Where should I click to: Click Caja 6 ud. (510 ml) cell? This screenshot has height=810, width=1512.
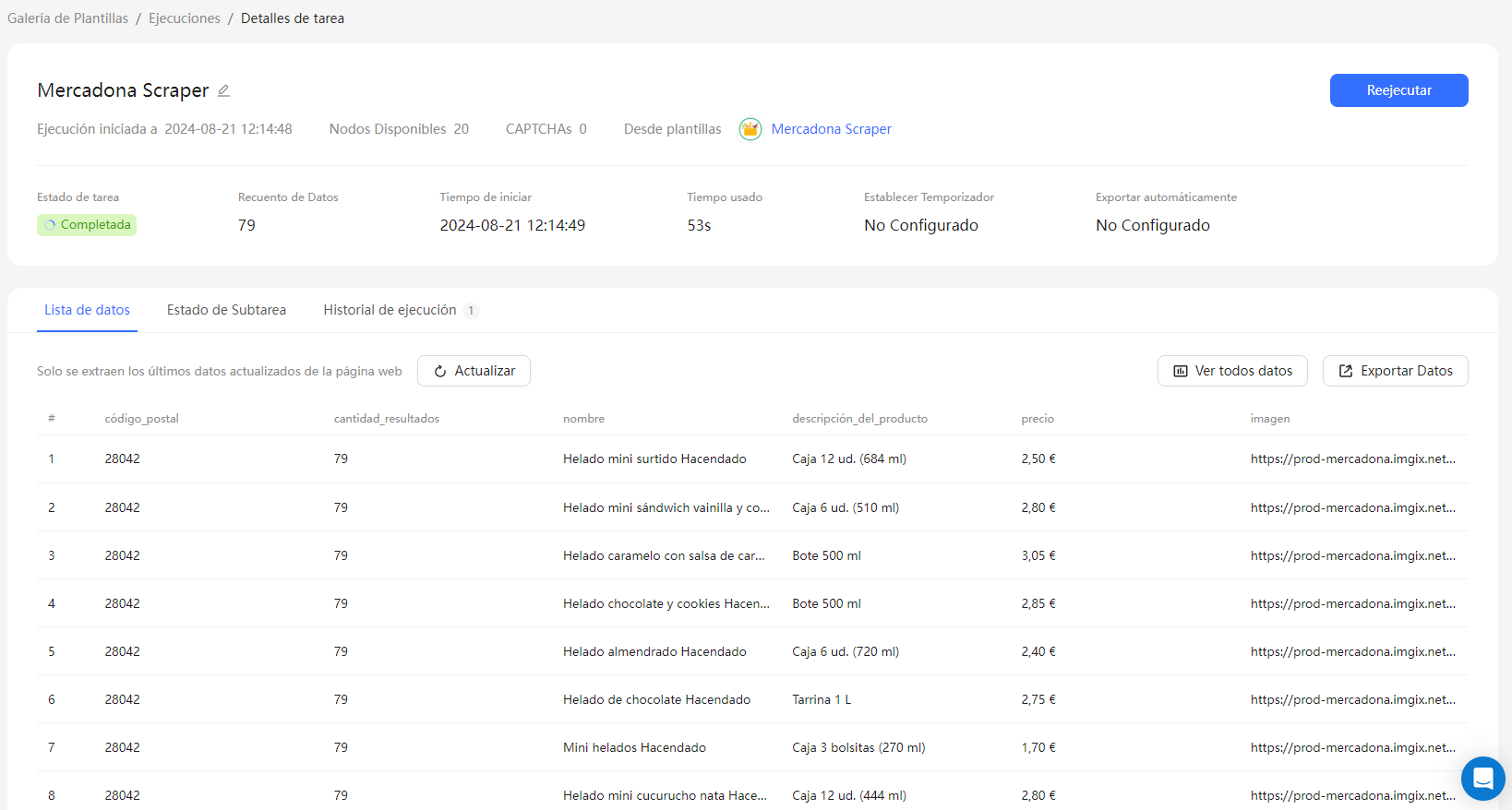coord(846,507)
